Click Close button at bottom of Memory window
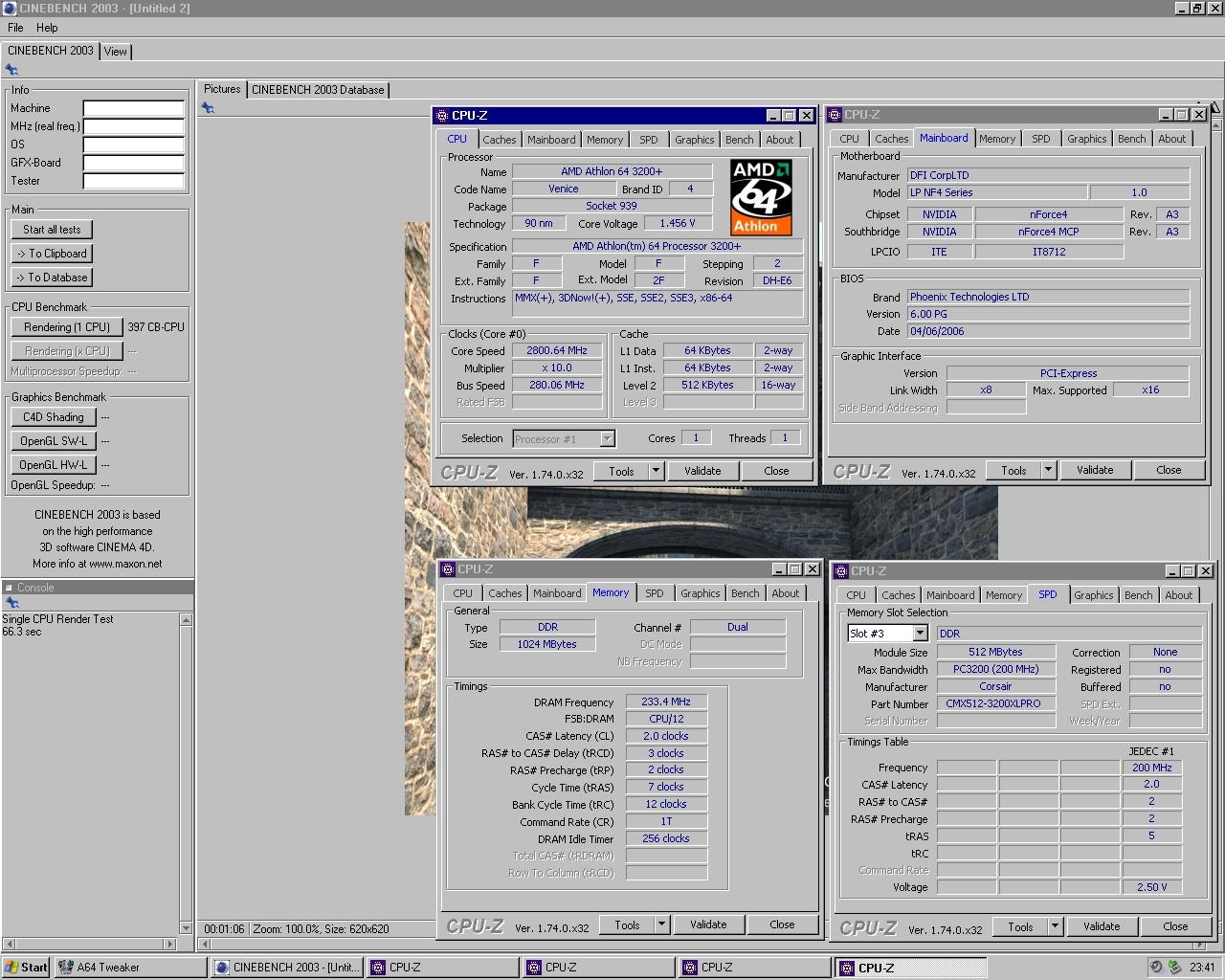This screenshot has height=980, width=1225. pos(782,924)
